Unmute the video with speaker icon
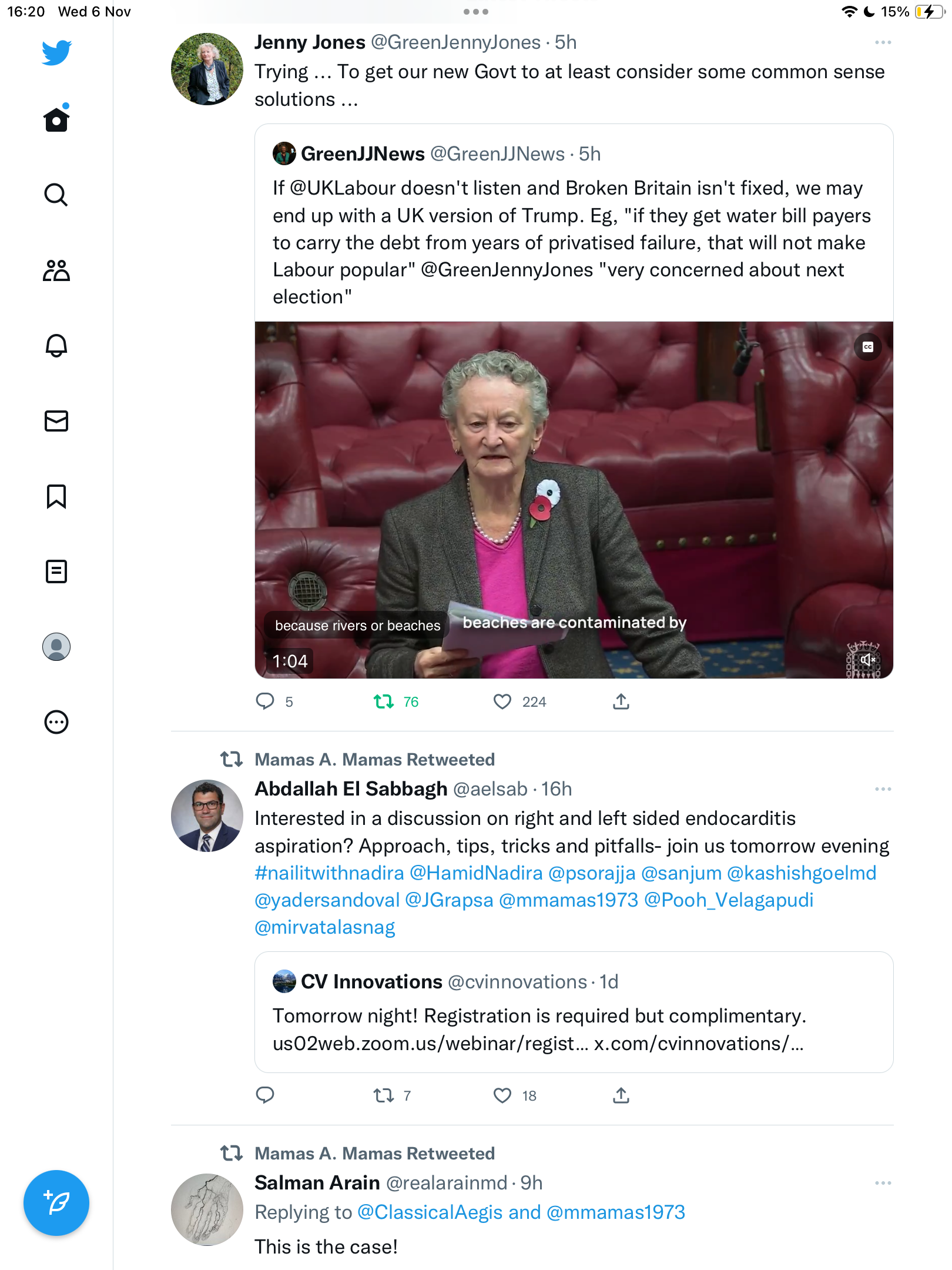This screenshot has height=1270, width=952. pos(867,660)
